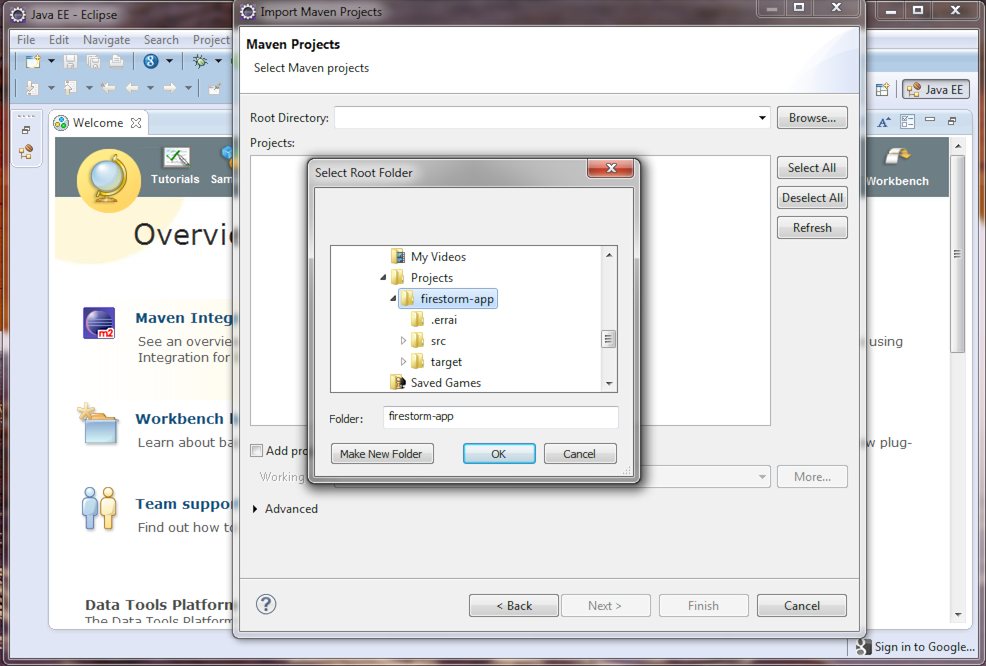Click the Browse... button
986x666 pixels.
tap(812, 118)
